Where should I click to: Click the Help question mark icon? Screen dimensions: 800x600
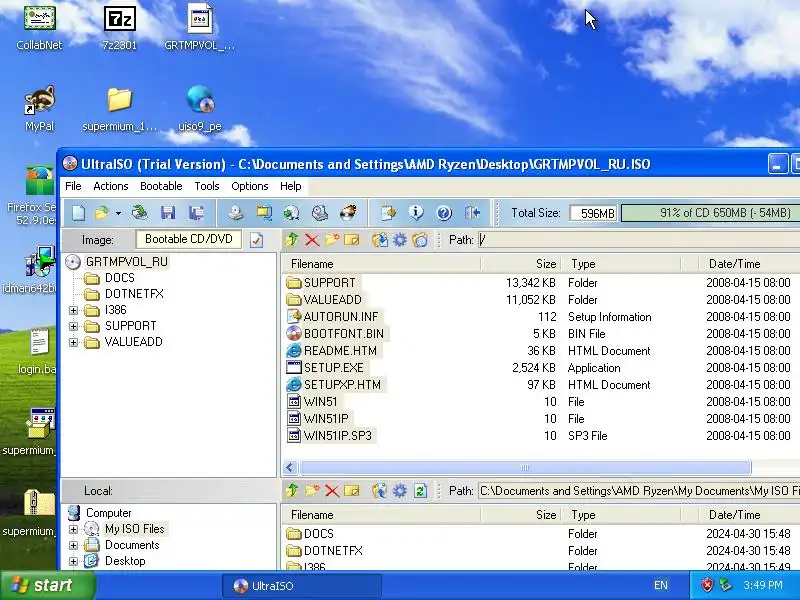click(x=444, y=213)
